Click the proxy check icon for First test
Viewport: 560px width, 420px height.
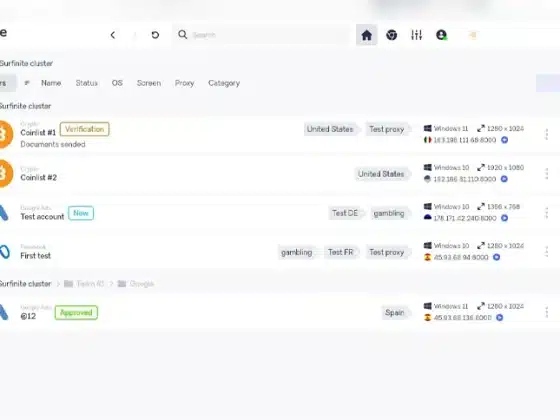(x=496, y=257)
